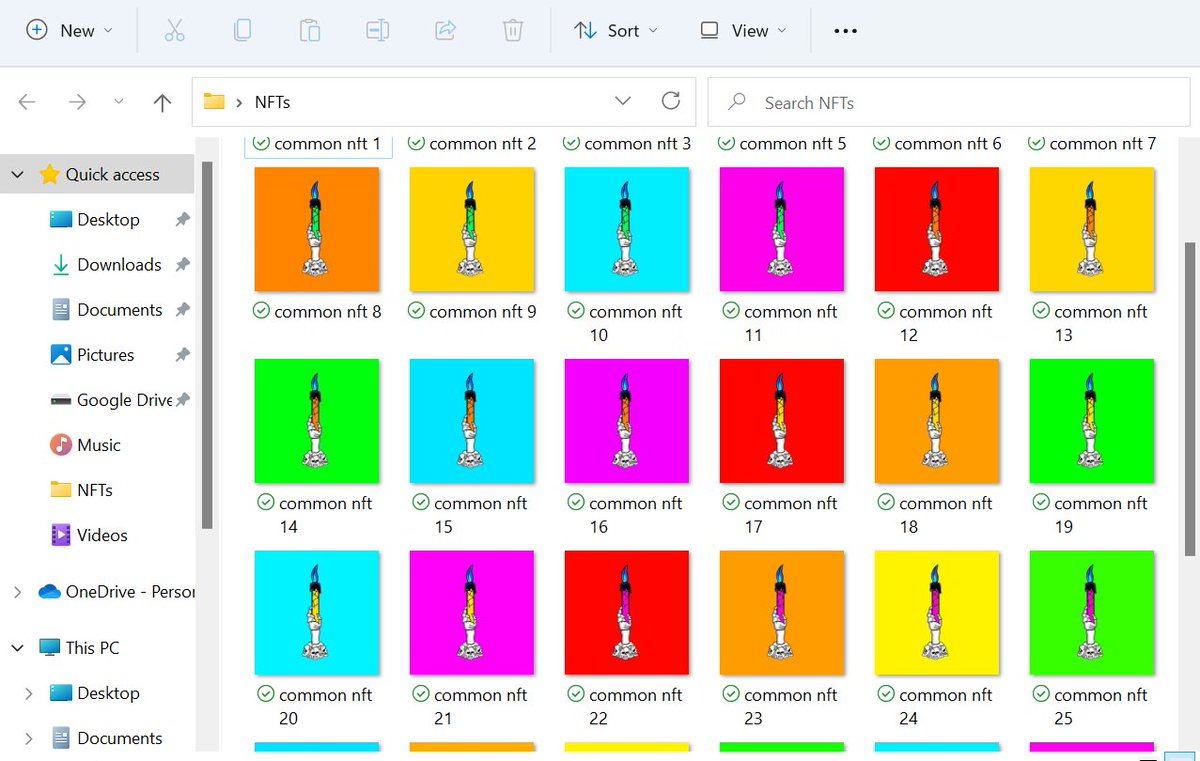The image size is (1200, 761).
Task: Click the Cut scissors icon
Action: [x=175, y=31]
